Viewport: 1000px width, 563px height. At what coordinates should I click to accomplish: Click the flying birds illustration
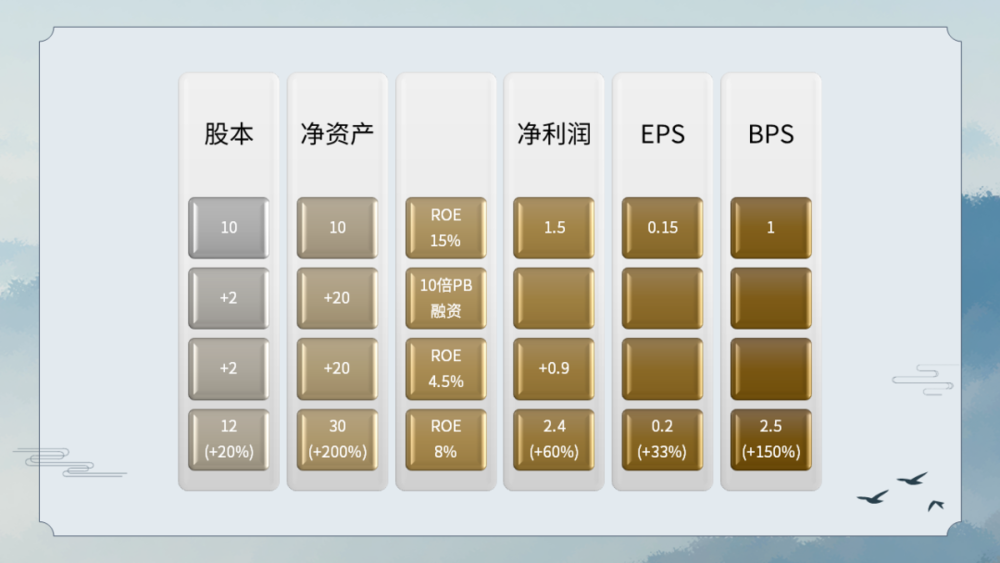901,490
